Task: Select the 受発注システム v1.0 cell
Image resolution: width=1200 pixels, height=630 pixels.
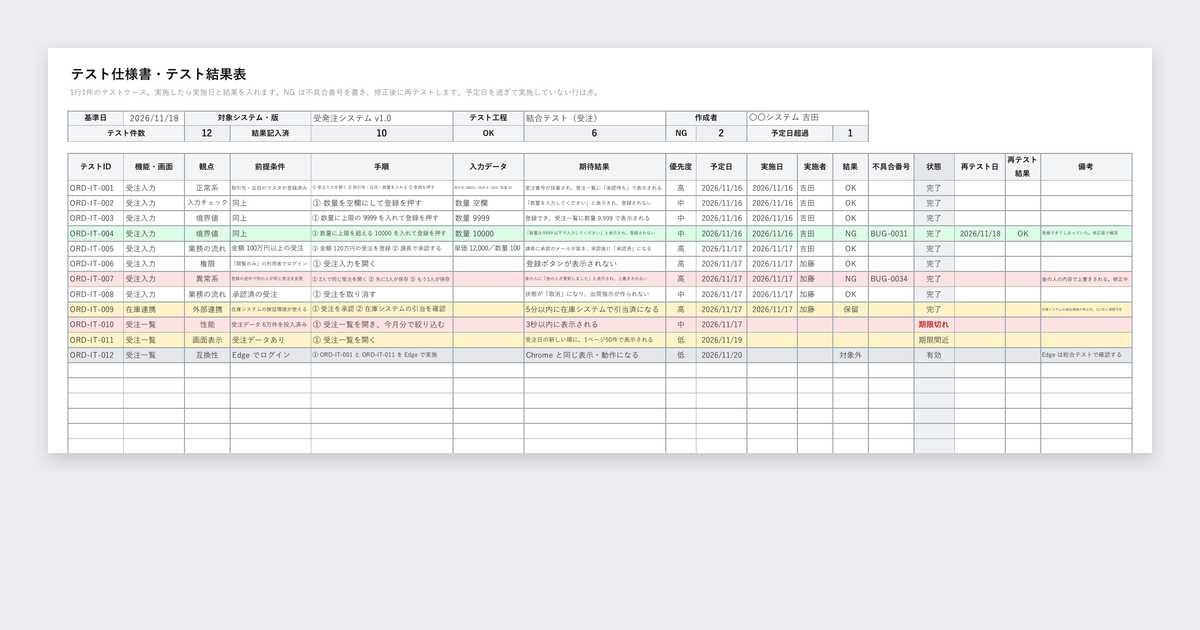Action: [x=382, y=118]
